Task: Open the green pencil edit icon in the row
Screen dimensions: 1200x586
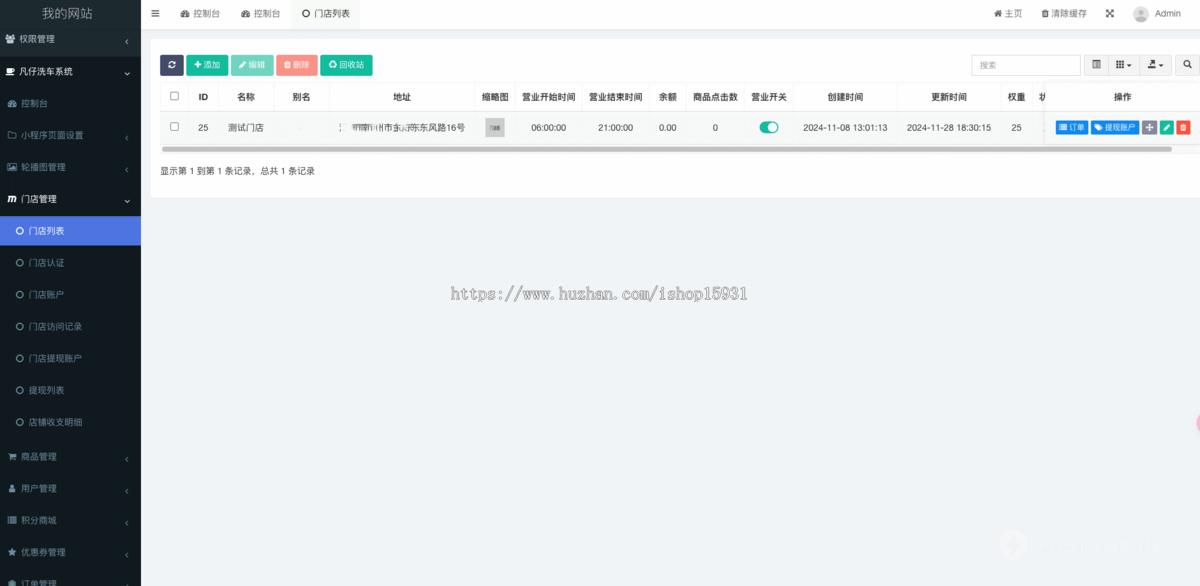Action: point(1166,127)
